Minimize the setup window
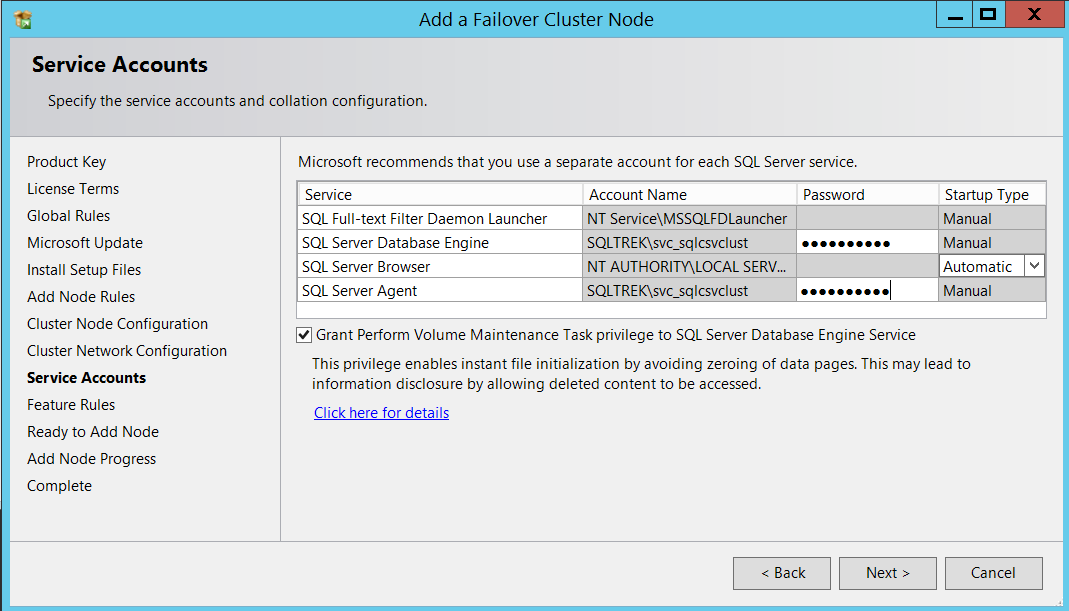 [x=954, y=14]
